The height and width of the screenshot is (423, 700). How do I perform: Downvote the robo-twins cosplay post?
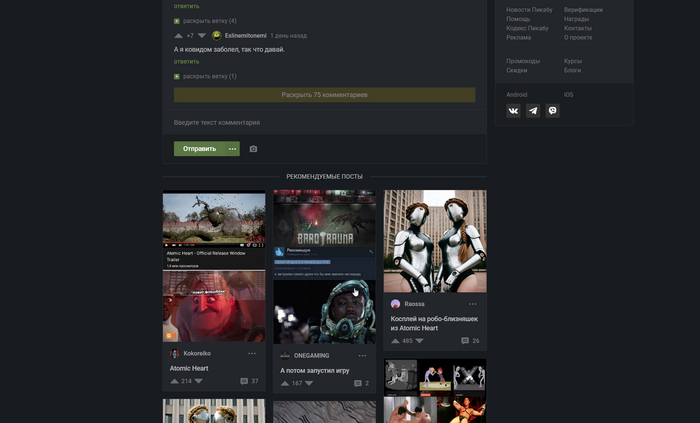(x=419, y=341)
